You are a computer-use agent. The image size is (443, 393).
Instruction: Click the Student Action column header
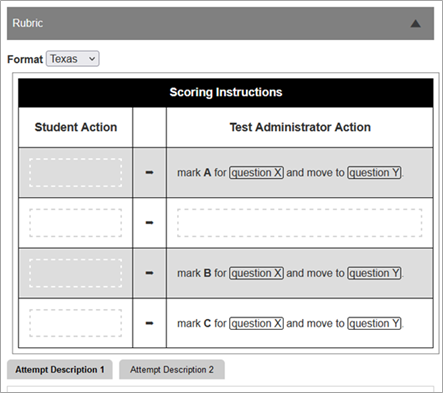(x=76, y=127)
